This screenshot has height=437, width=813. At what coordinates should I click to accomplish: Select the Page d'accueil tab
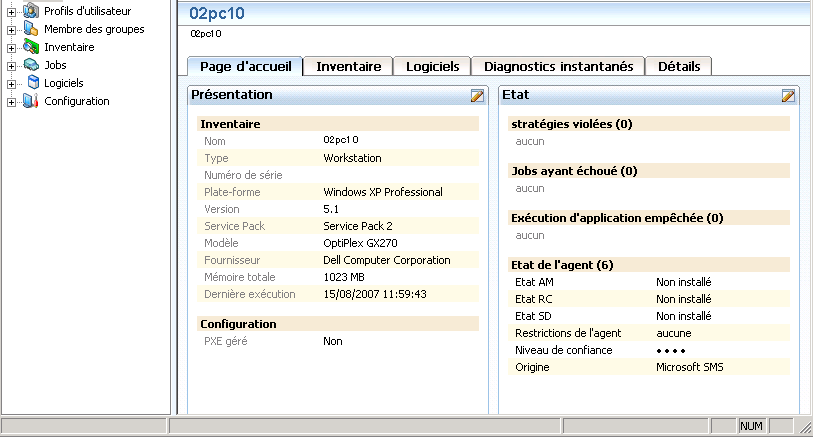tap(245, 66)
